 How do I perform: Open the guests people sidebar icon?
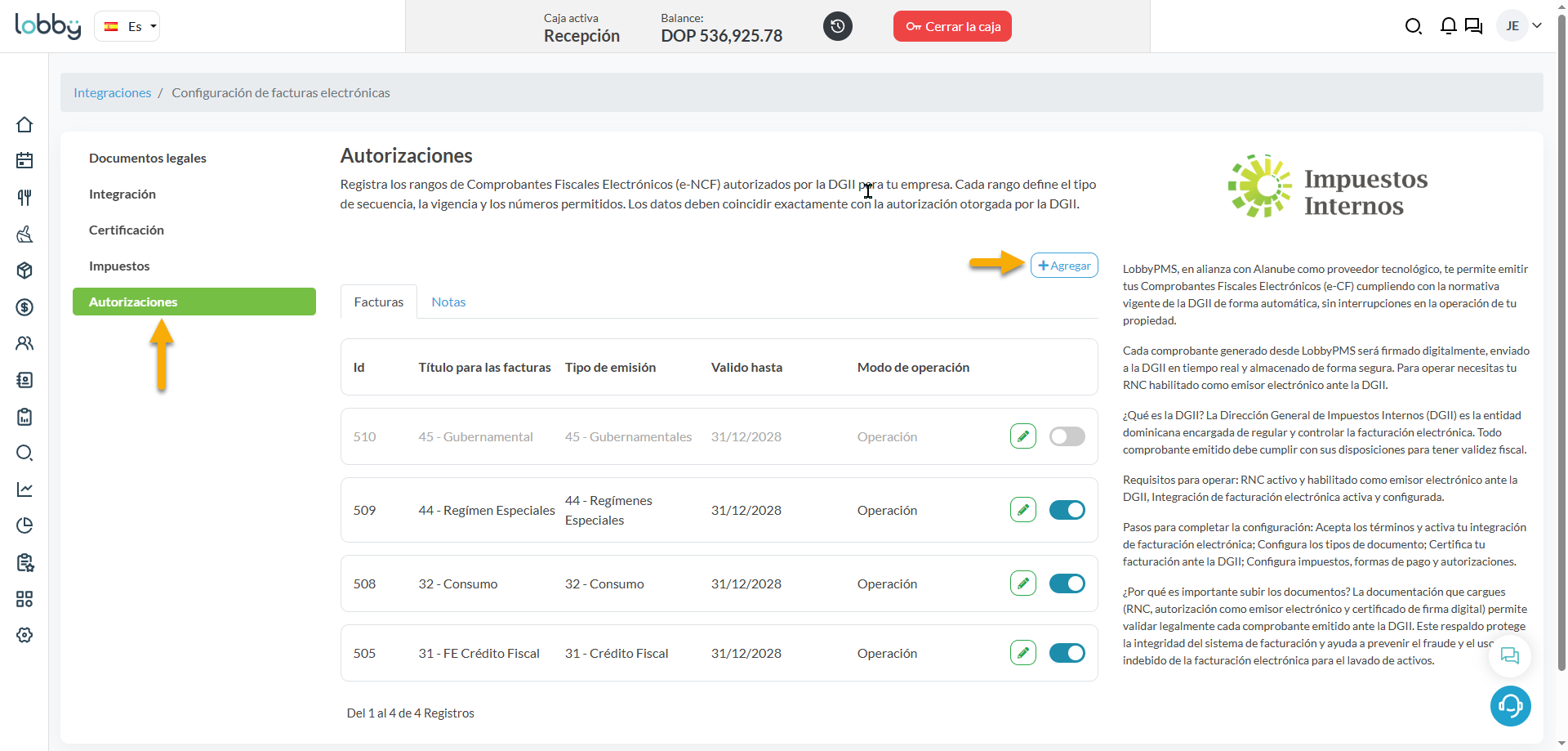(24, 343)
